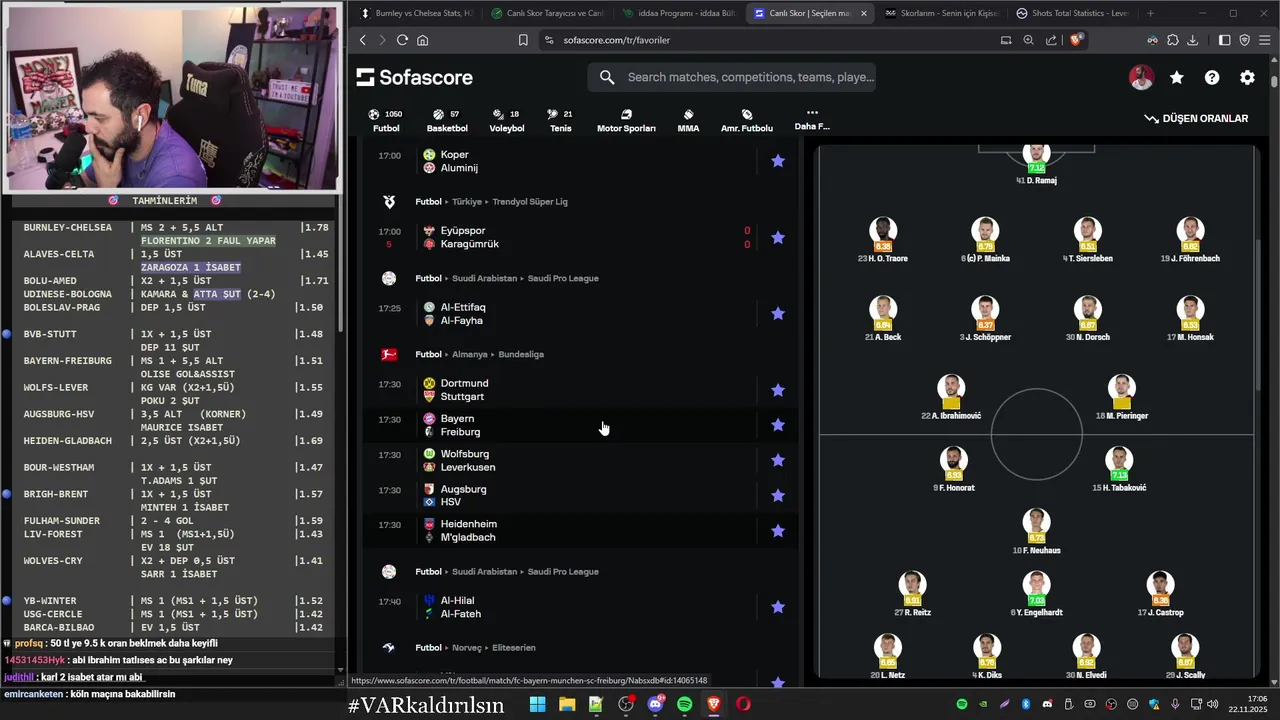Switch to Canlı Skor Tarayıcısı tab
Viewport: 1280px width, 720px height.
pos(547,13)
